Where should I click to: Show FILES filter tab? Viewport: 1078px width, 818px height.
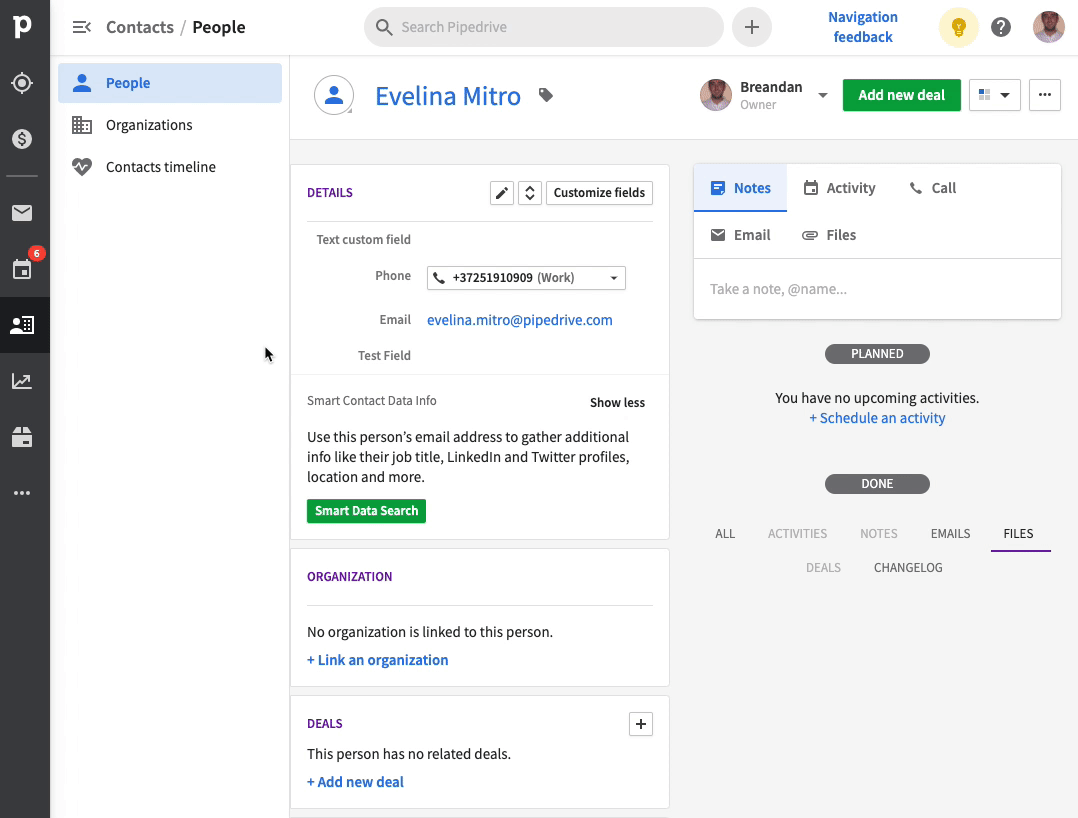click(x=1018, y=534)
